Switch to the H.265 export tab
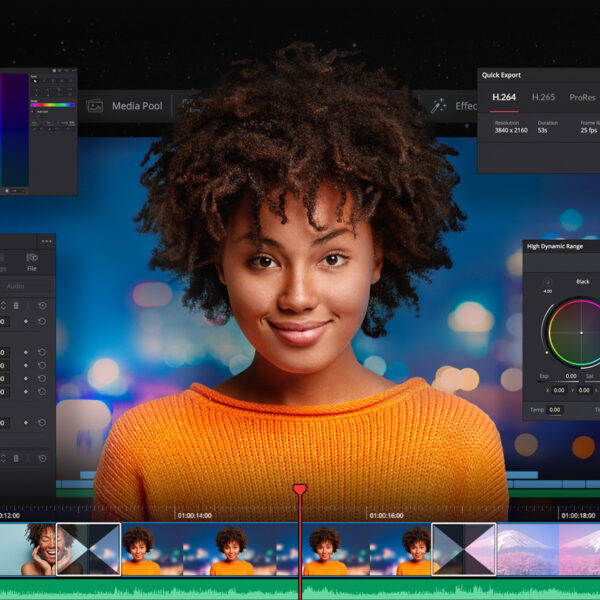600x600 pixels. [x=543, y=97]
